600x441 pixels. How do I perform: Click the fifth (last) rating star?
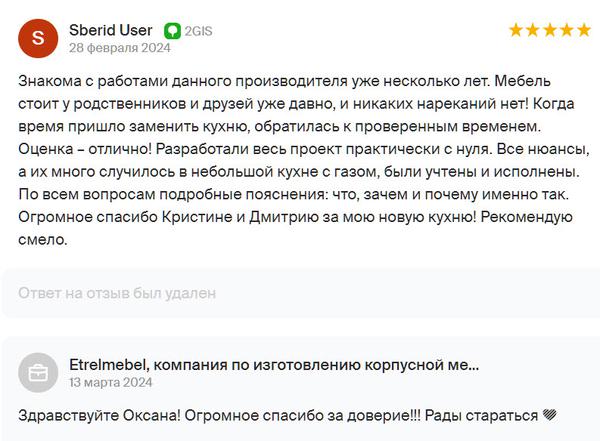coord(584,30)
